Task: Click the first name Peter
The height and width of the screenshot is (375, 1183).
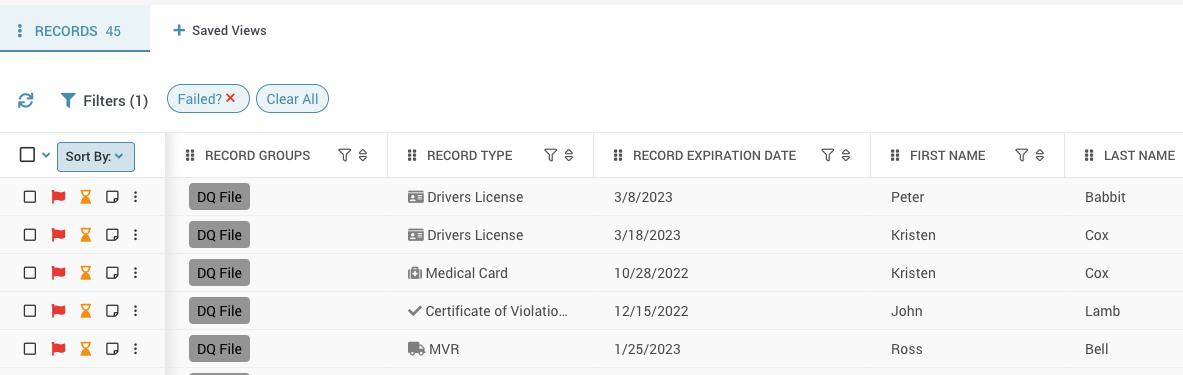Action: click(x=908, y=197)
